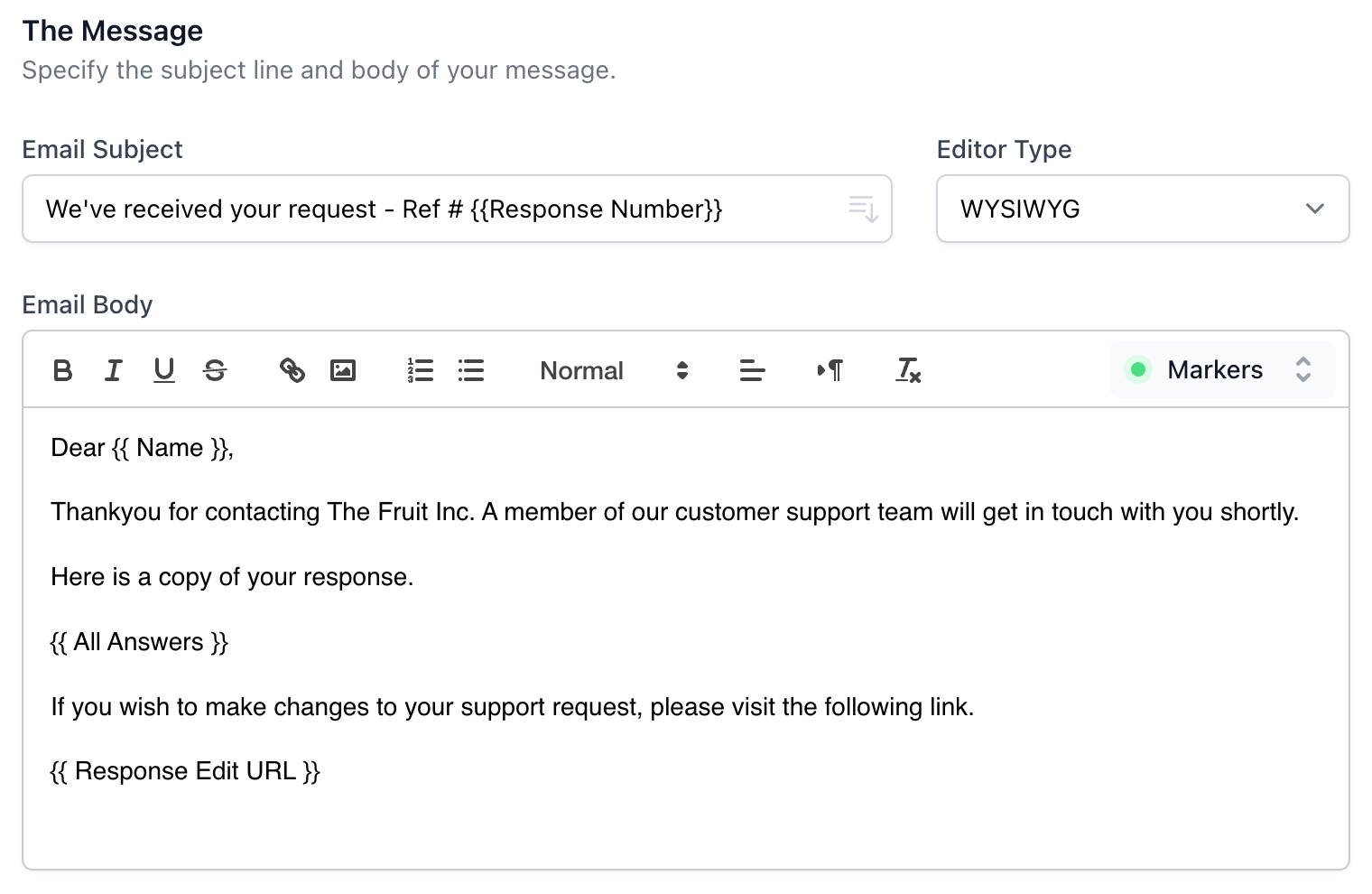Select the {{ All Answers }} placeholder text

(x=139, y=642)
